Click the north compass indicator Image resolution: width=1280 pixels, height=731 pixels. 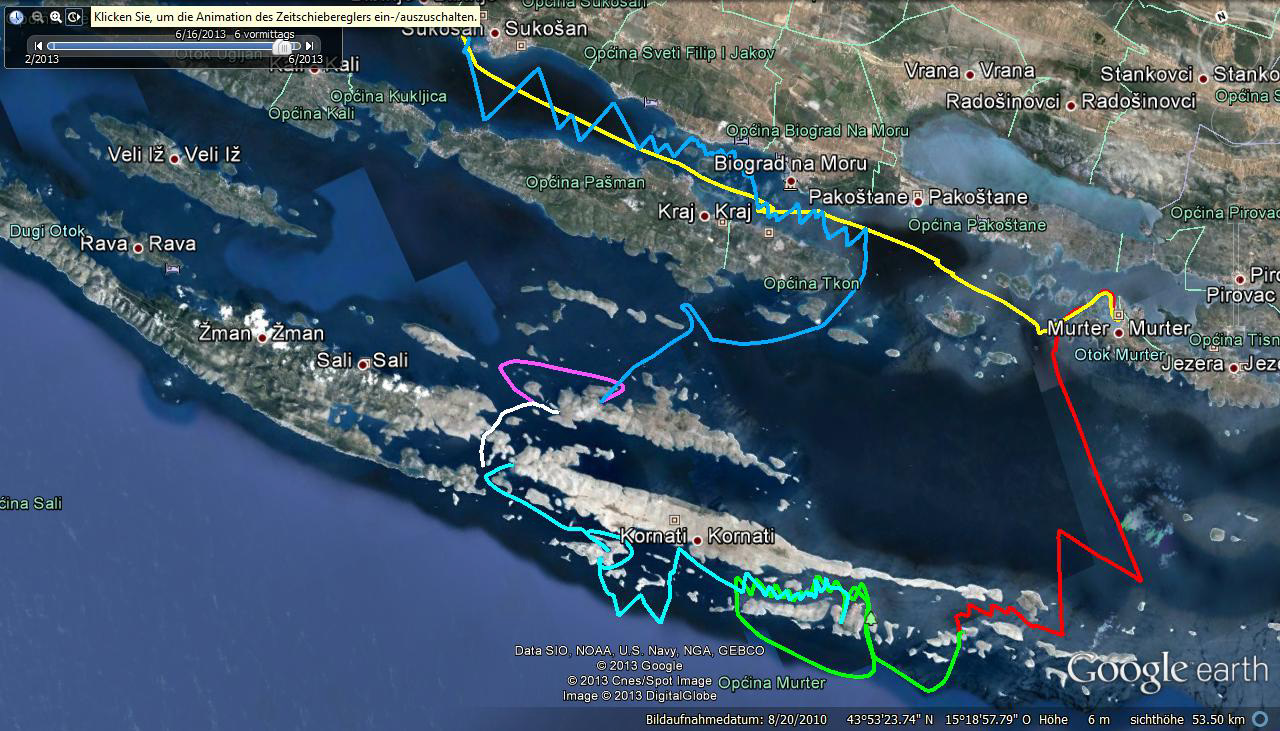click(x=1221, y=15)
